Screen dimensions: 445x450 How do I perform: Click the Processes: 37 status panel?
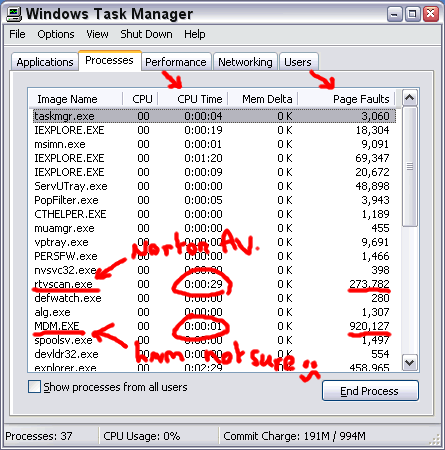[x=51, y=436]
